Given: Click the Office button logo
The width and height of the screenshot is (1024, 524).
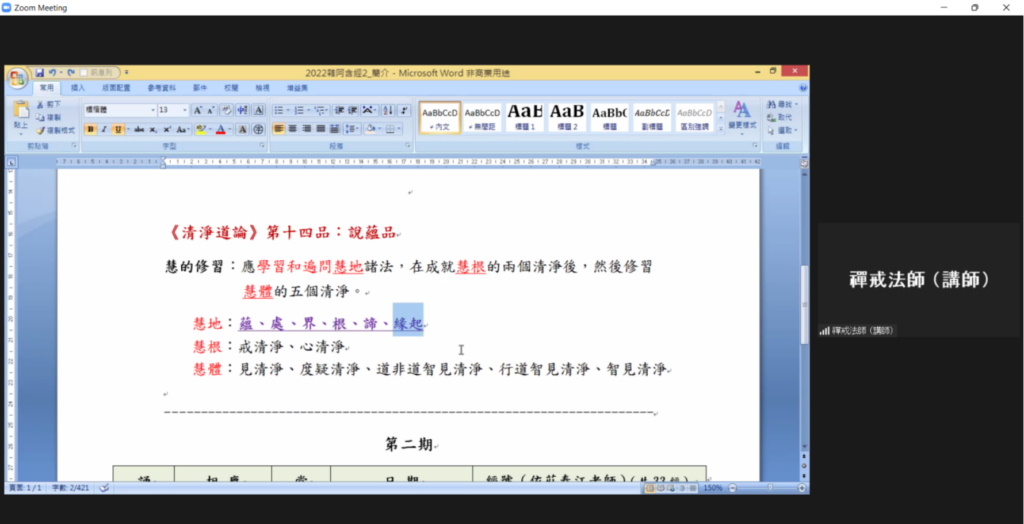Looking at the screenshot, I should coord(19,77).
